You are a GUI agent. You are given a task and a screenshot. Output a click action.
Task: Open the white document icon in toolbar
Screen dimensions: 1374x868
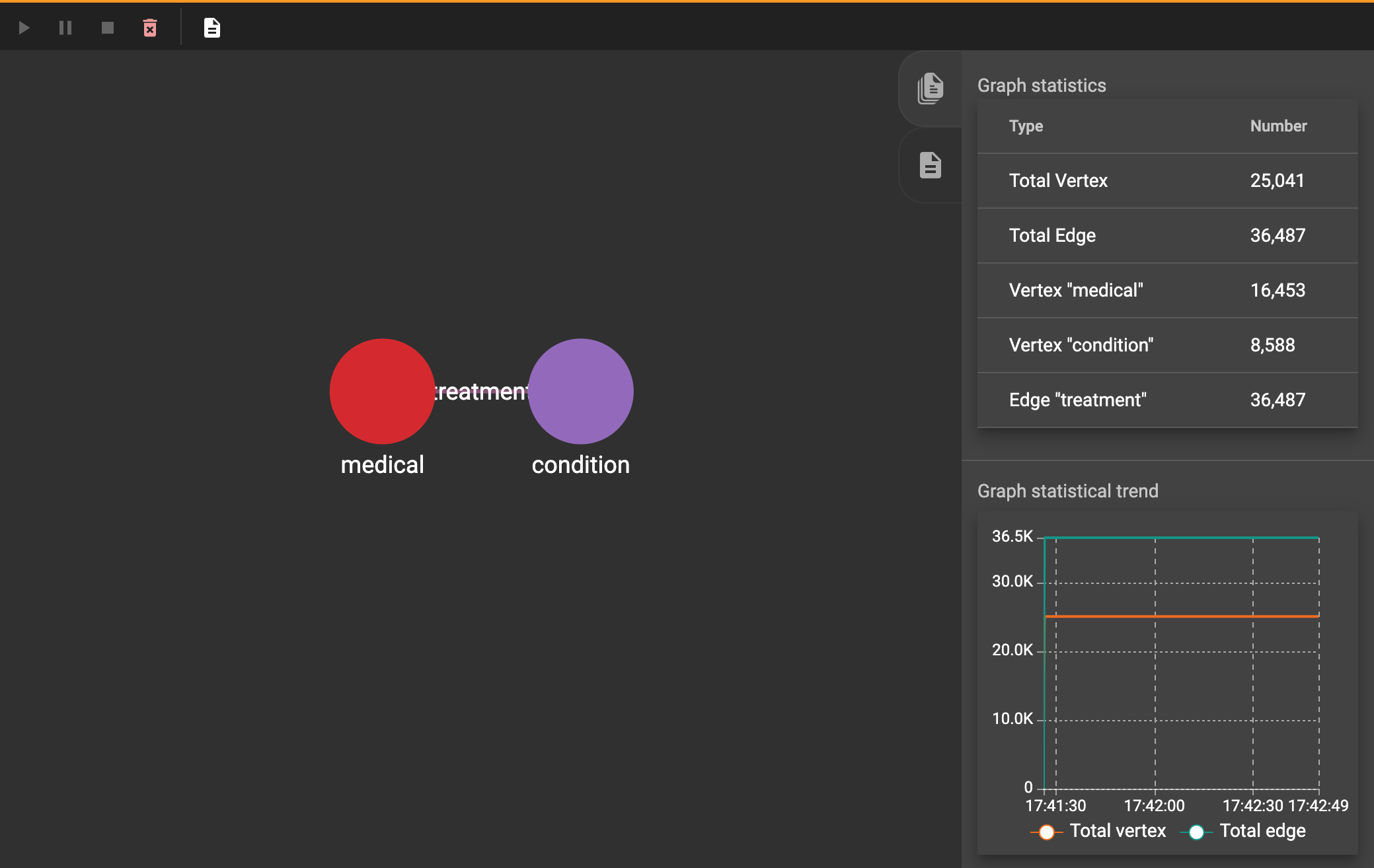click(x=211, y=28)
